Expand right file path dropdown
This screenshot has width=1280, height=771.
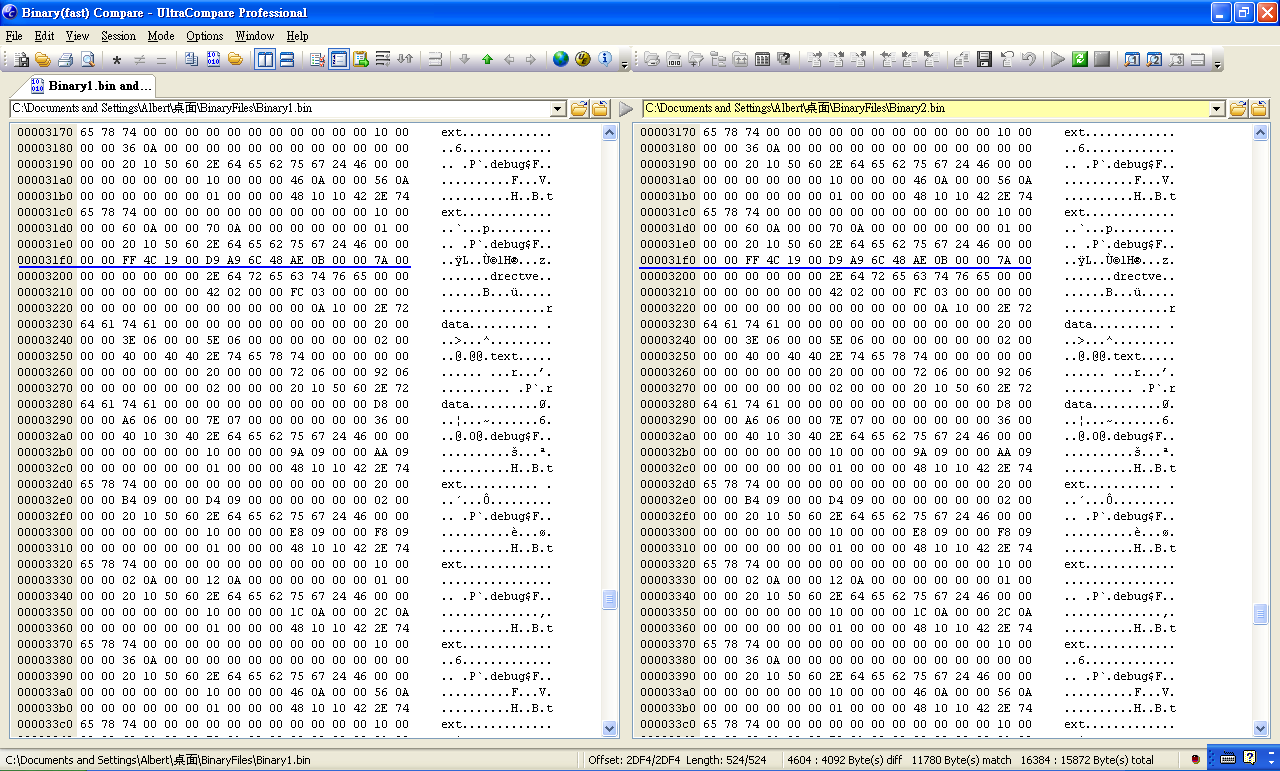coord(1217,109)
